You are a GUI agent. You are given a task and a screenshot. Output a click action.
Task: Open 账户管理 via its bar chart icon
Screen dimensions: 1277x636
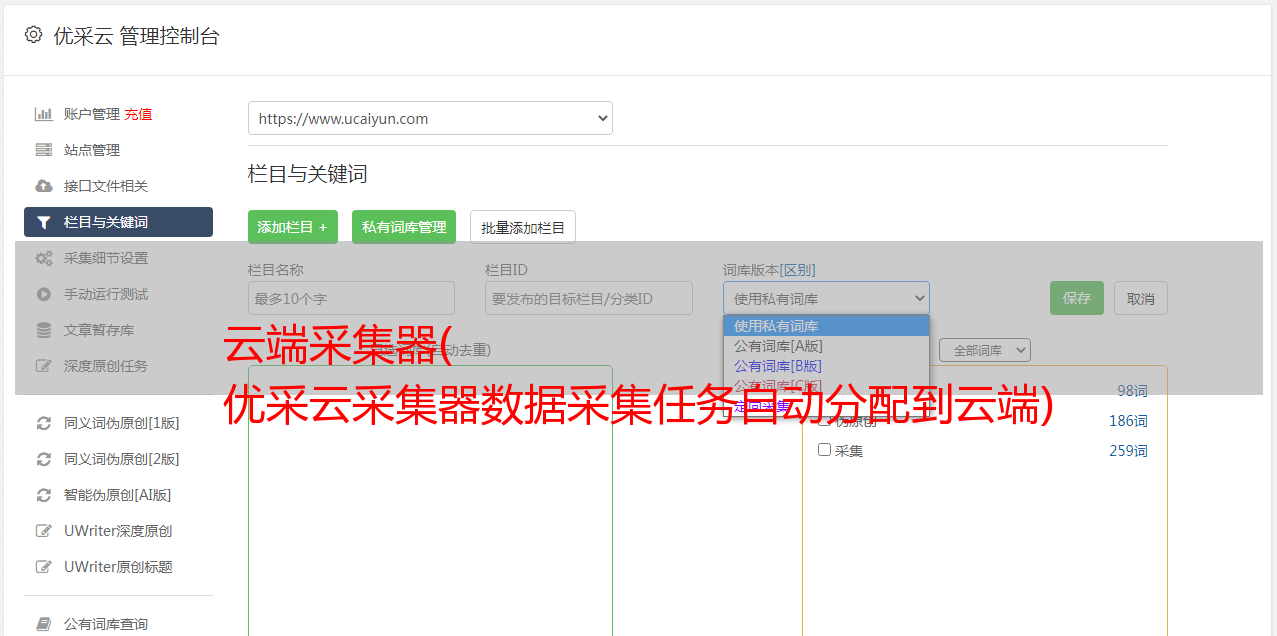tap(43, 114)
